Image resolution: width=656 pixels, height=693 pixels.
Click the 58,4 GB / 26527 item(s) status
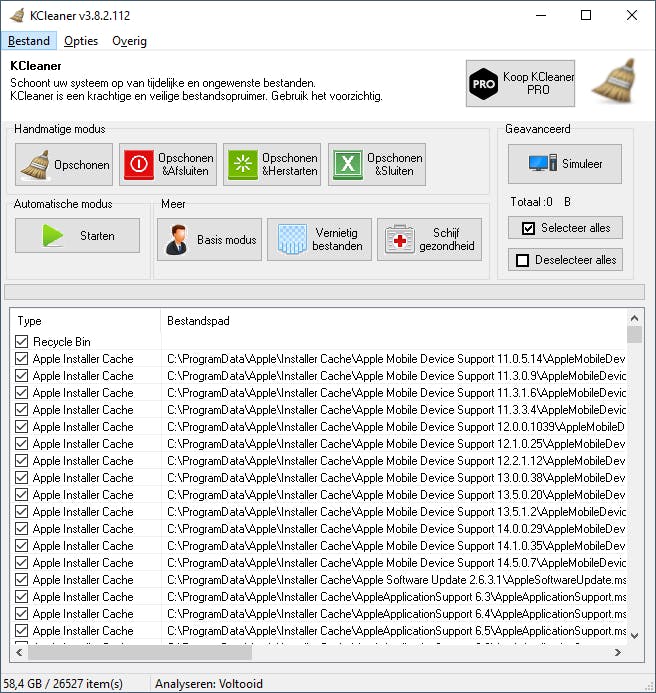(63, 684)
